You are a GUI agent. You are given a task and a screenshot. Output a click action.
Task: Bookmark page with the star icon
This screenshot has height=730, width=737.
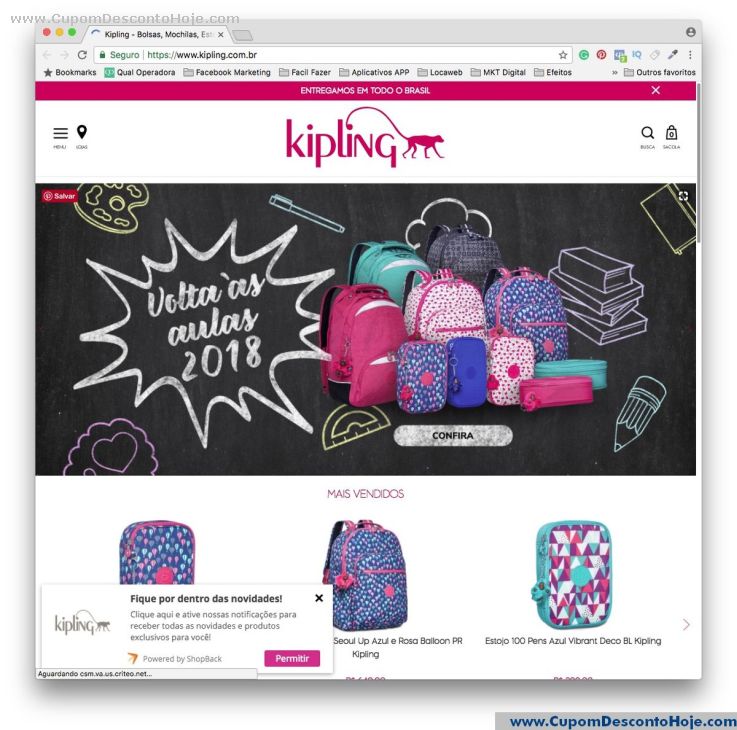click(x=563, y=55)
